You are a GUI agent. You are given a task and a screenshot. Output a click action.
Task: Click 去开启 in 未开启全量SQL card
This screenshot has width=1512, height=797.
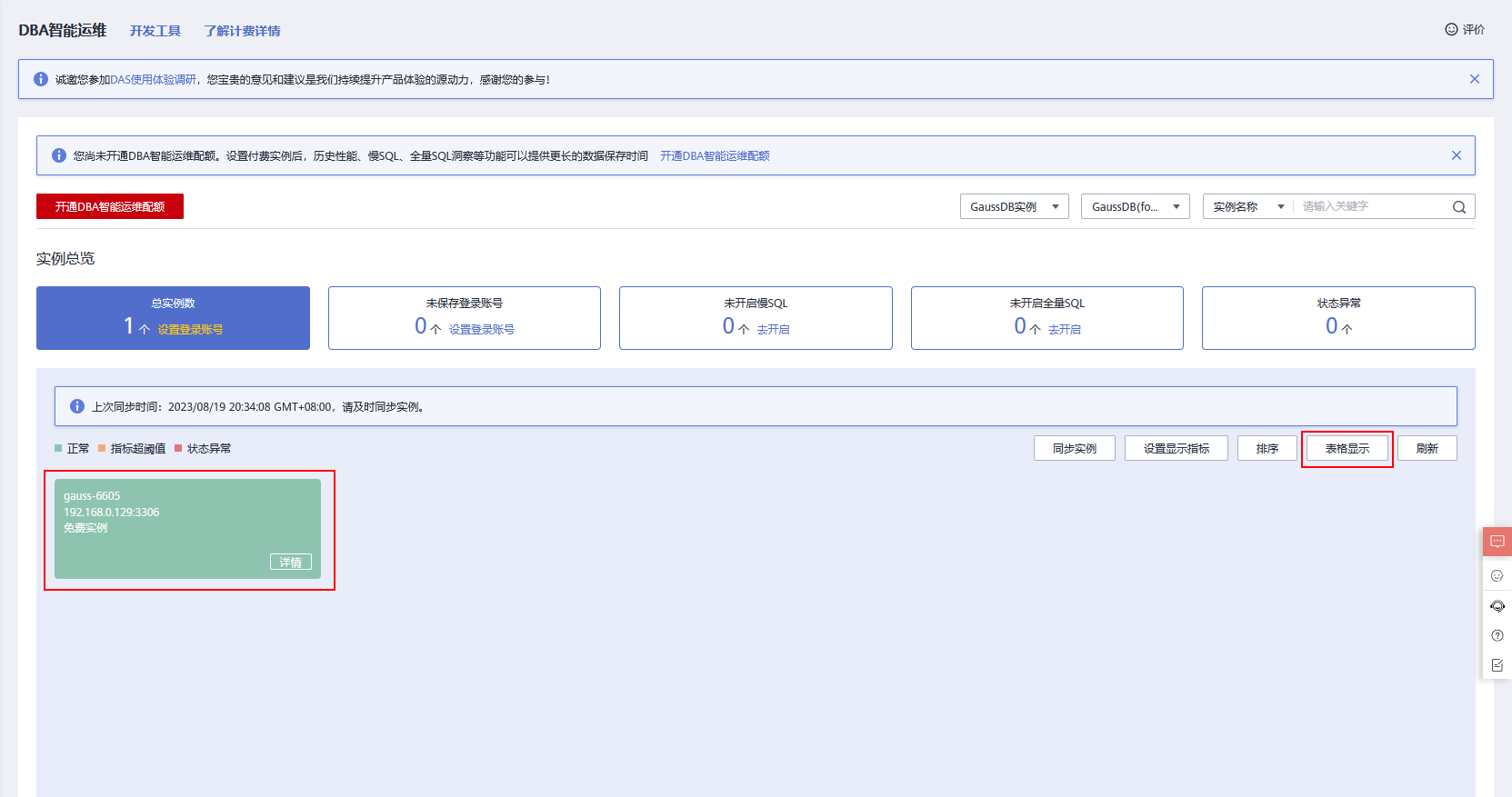click(1065, 330)
